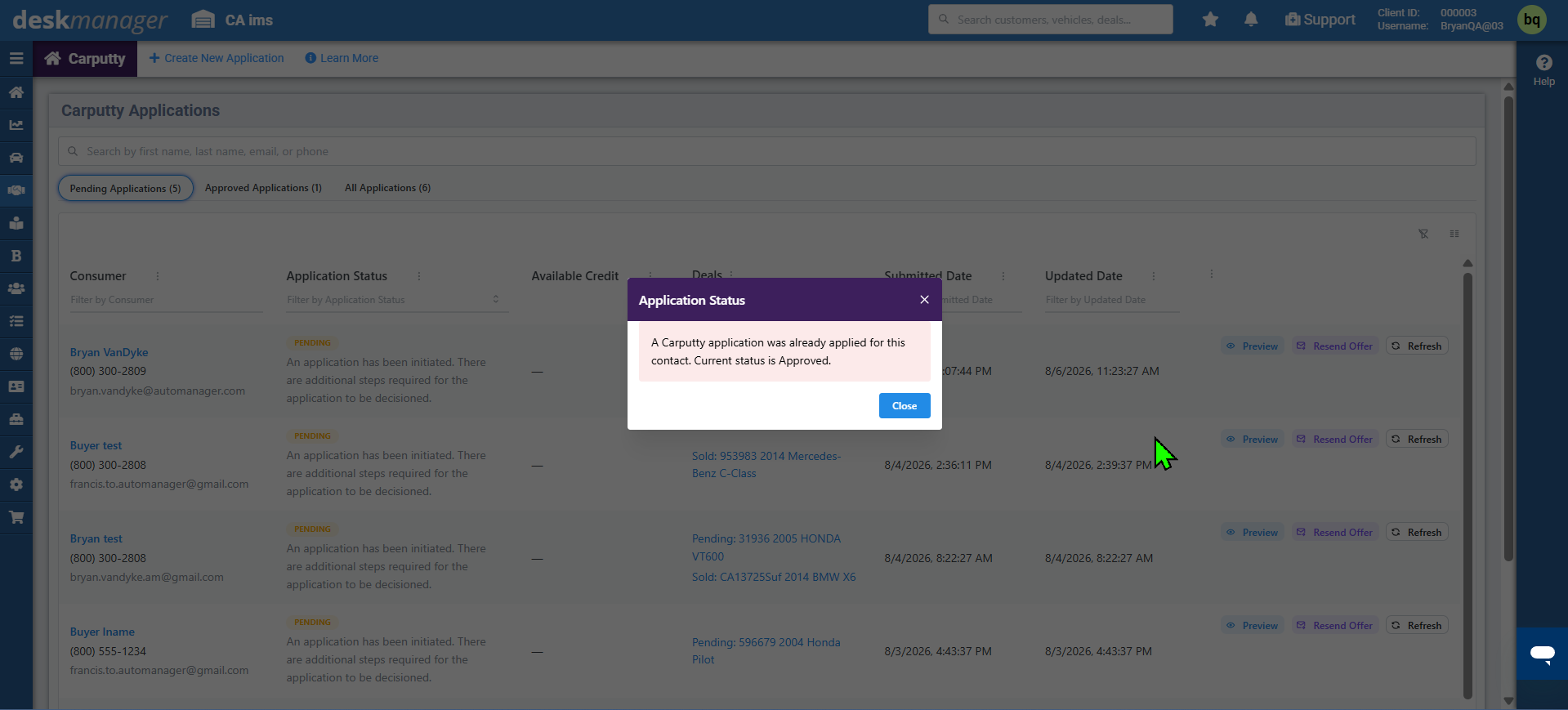Open deal Sold: 953983 2014 Mercedes-Benz C-Class
Viewport: 1568px width, 710px height.
[x=766, y=465]
